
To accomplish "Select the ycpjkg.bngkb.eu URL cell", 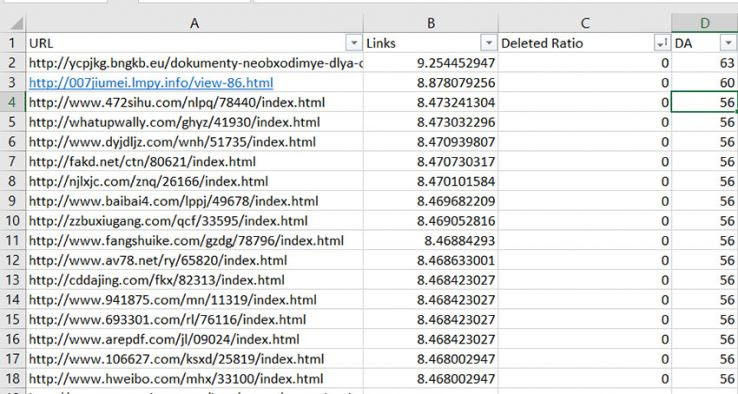I will 194,63.
